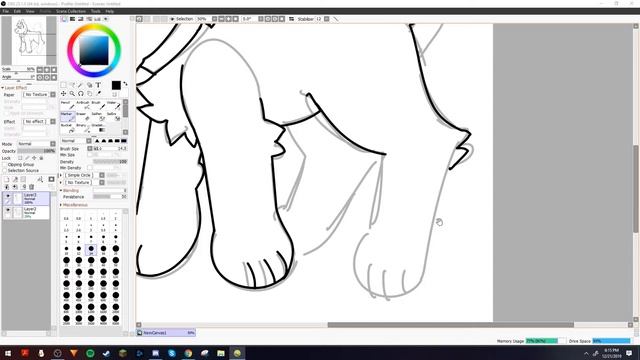This screenshot has width=640, height=360.
Task: Toggle the color wheel panel button
Action: click(x=64, y=19)
